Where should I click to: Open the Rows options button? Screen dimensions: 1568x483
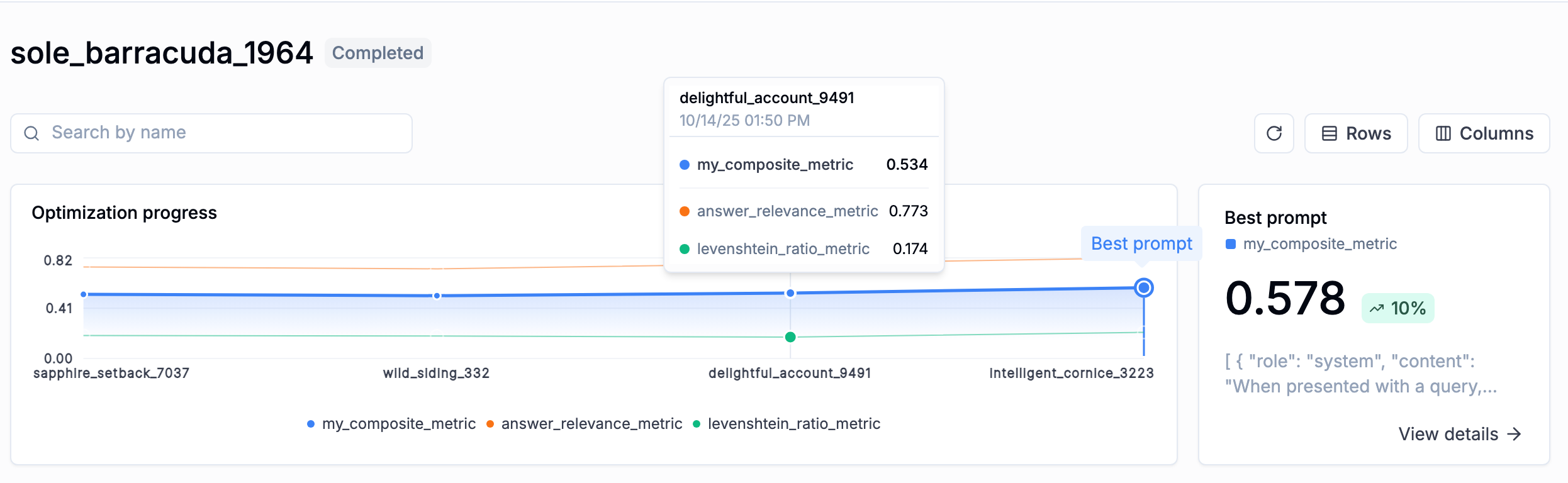(1356, 133)
